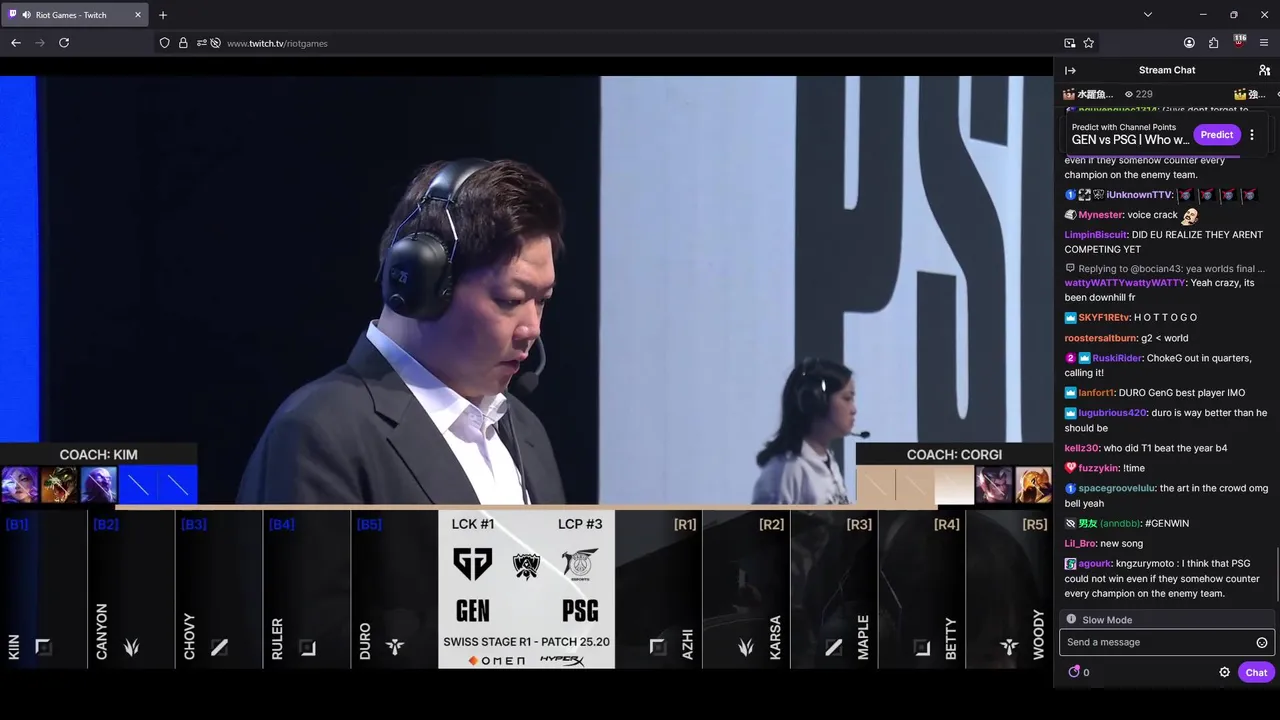Open a new browser tab
This screenshot has height=720, width=1280.
[x=163, y=15]
